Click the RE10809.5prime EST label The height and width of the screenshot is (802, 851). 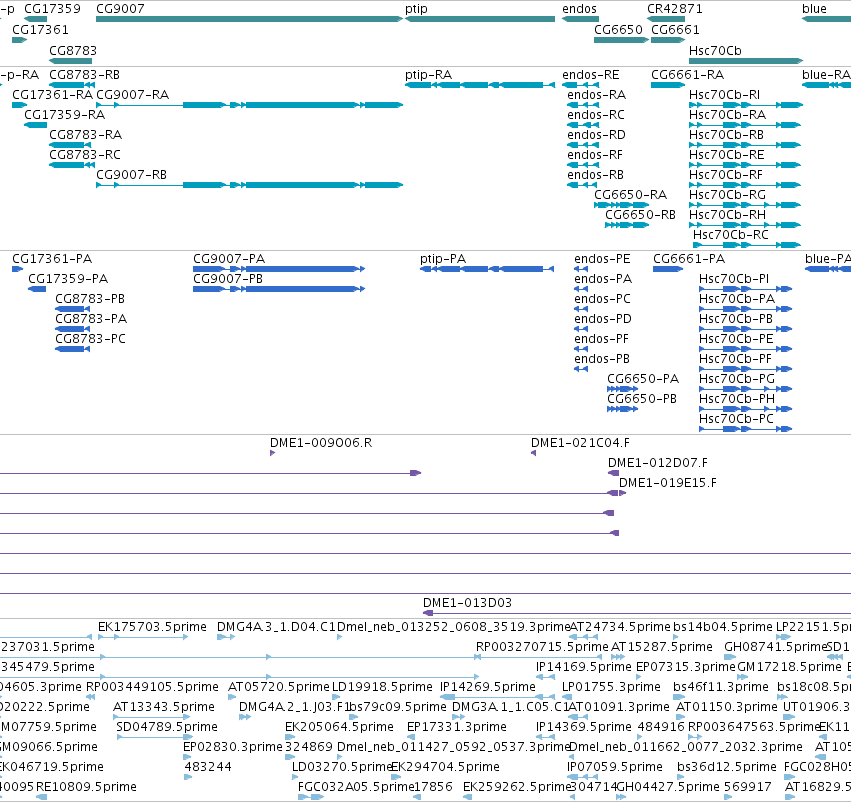coord(86,786)
